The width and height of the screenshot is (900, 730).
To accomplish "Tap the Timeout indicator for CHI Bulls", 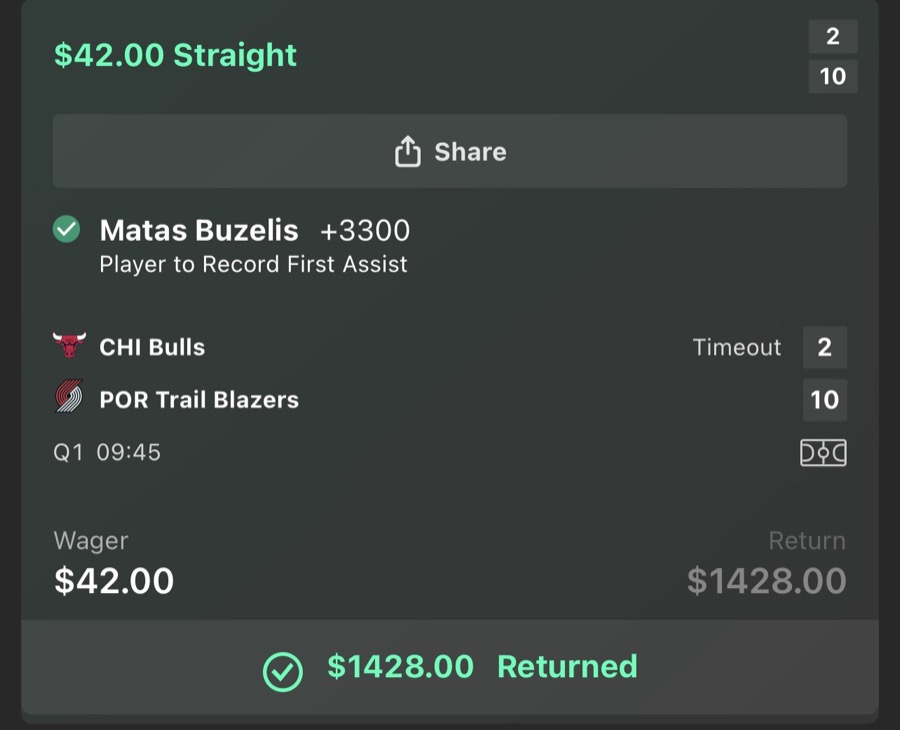I will 737,347.
